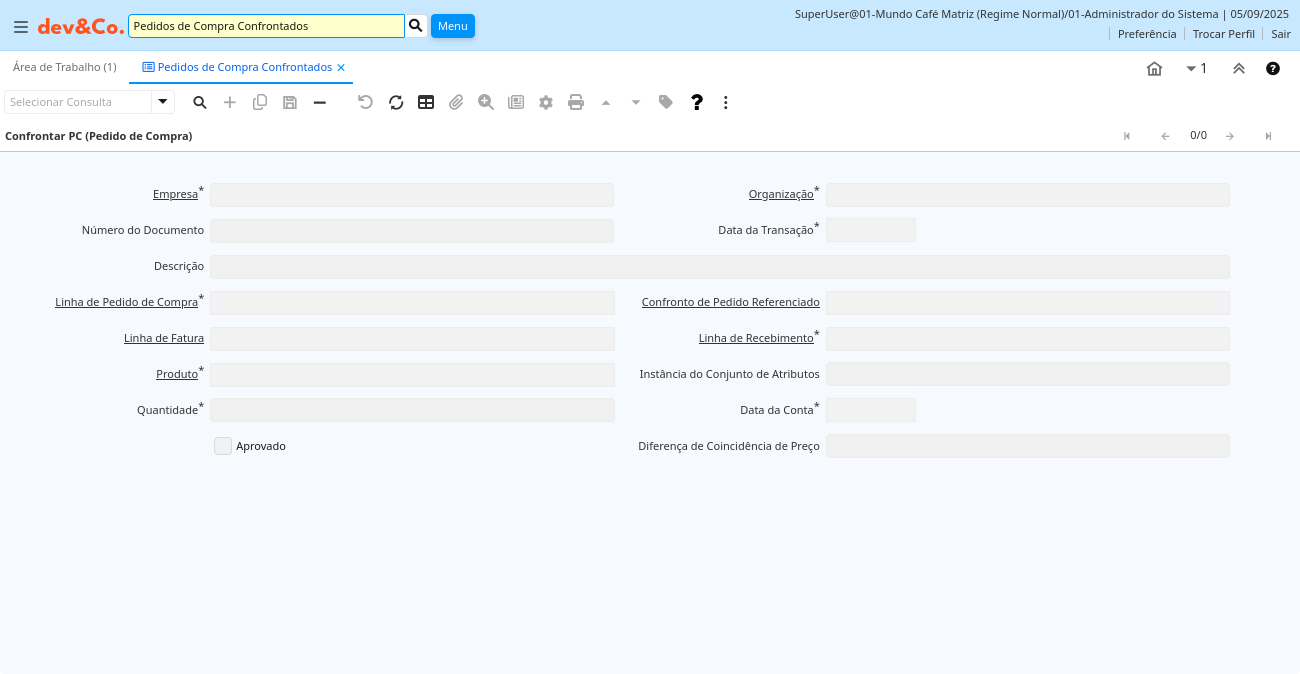Screen dimensions: 1300x674
Task: Open Help via the toolbar question mark
Action: pos(697,102)
